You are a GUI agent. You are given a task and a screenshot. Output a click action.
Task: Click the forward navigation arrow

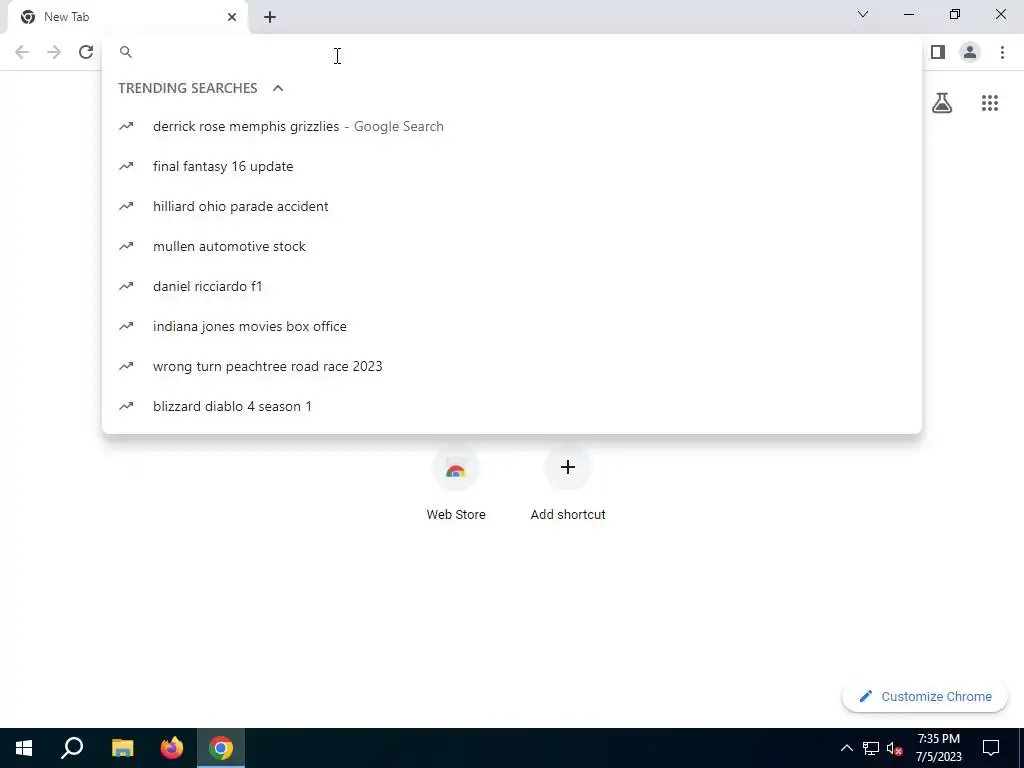point(54,52)
